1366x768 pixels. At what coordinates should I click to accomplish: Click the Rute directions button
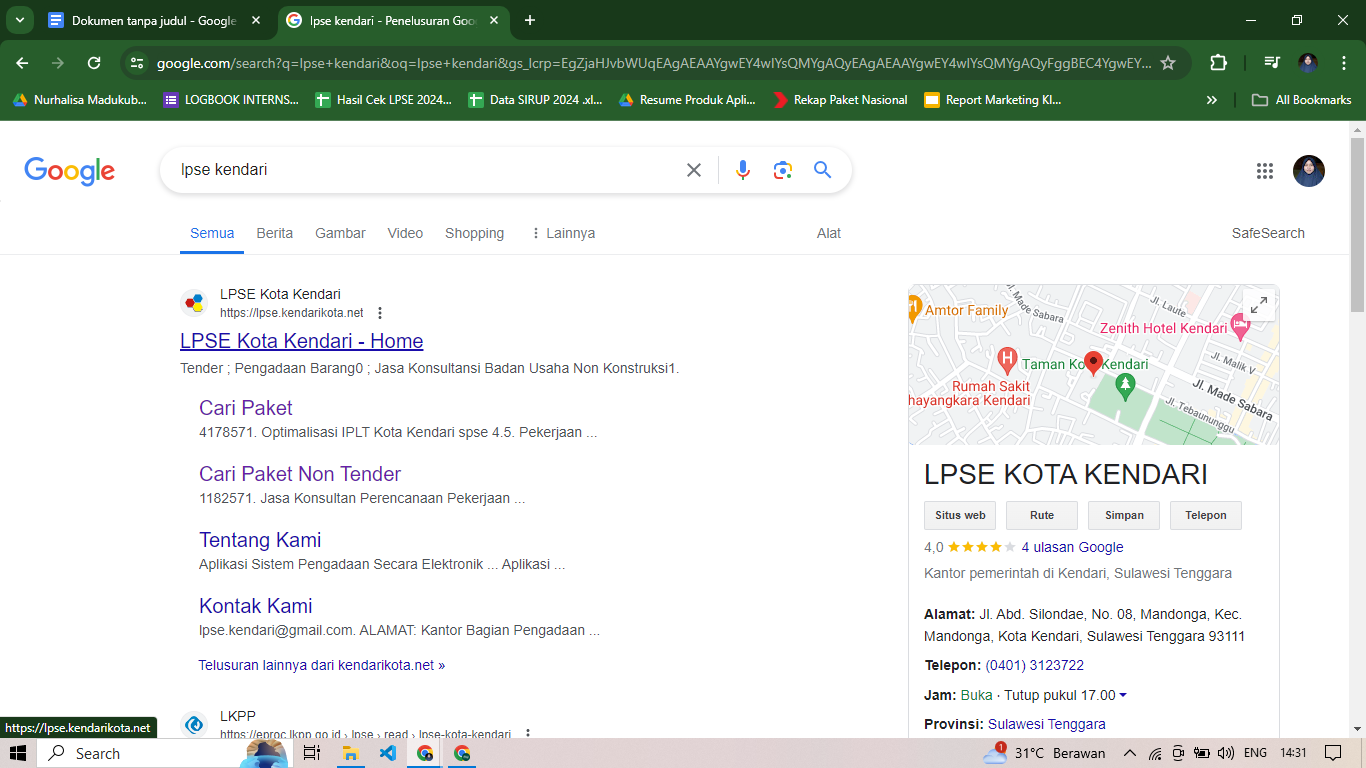(1042, 515)
